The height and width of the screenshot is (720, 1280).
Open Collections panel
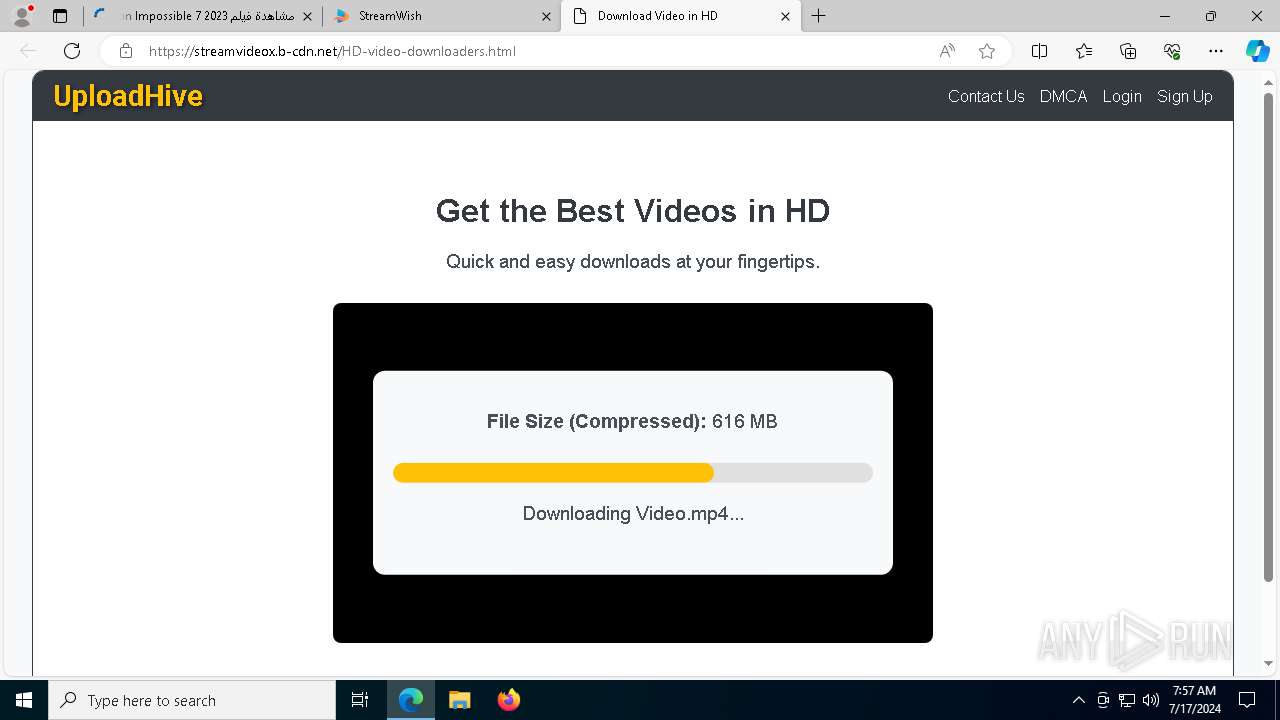click(1128, 51)
